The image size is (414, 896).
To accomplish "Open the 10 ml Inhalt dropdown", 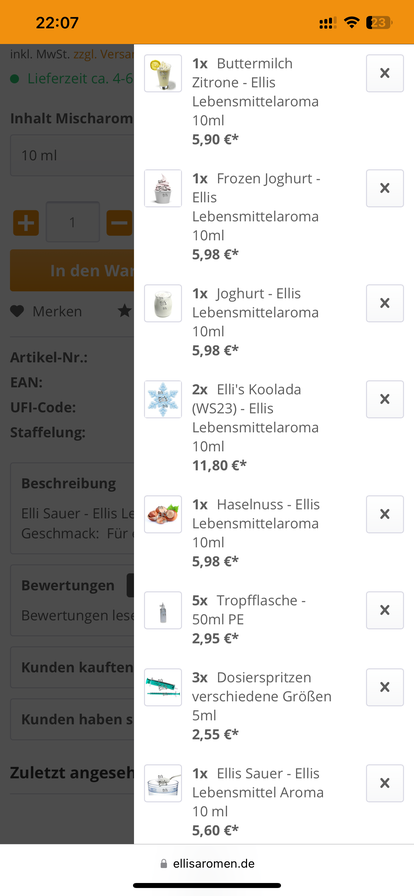I will pos(72,155).
